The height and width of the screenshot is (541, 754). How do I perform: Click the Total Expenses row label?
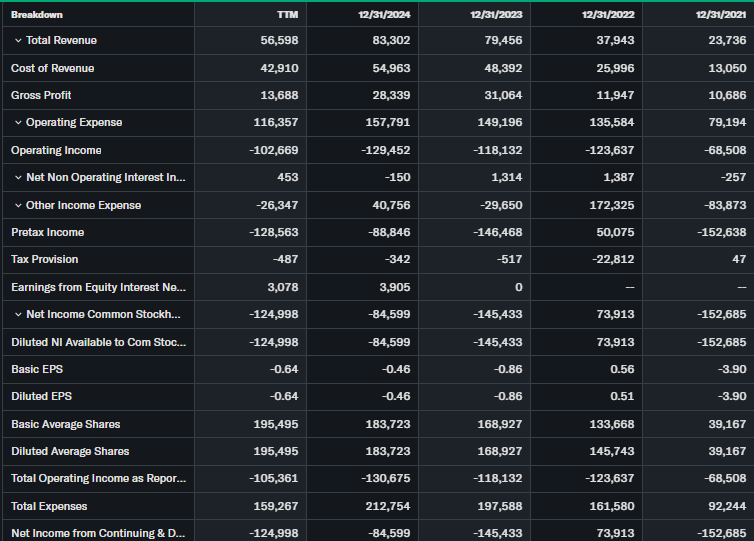[49, 506]
